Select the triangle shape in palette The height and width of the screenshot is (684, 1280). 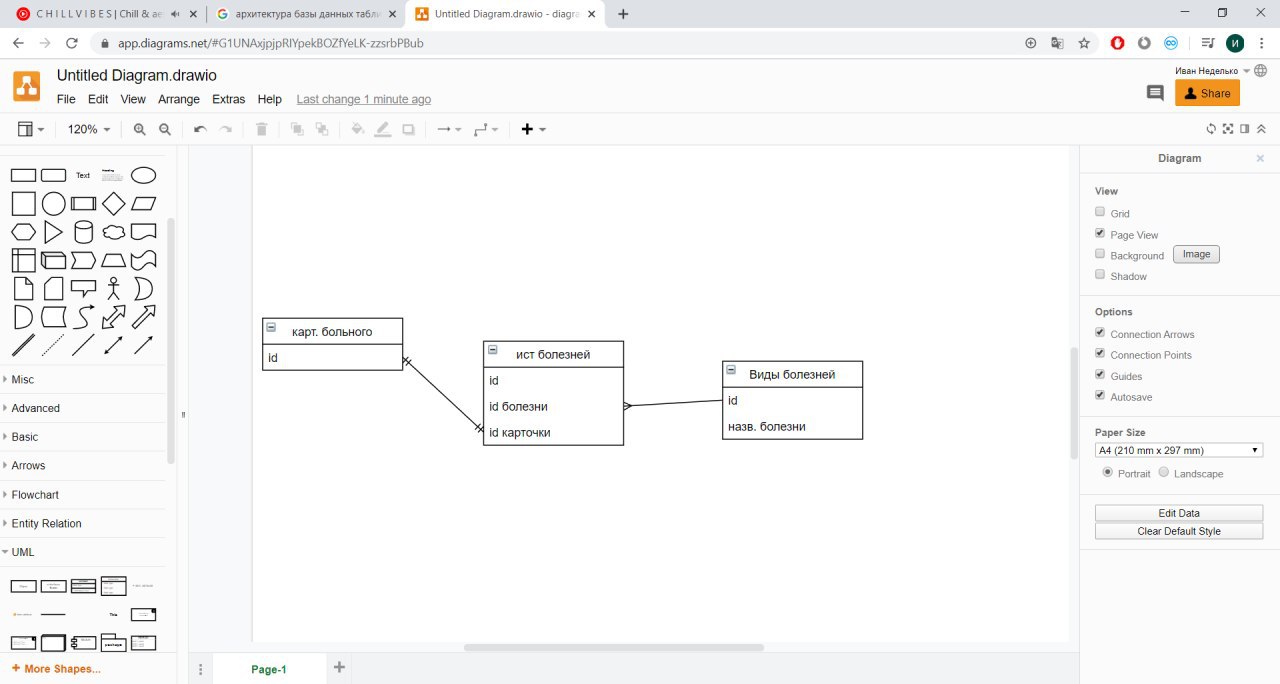[x=53, y=232]
